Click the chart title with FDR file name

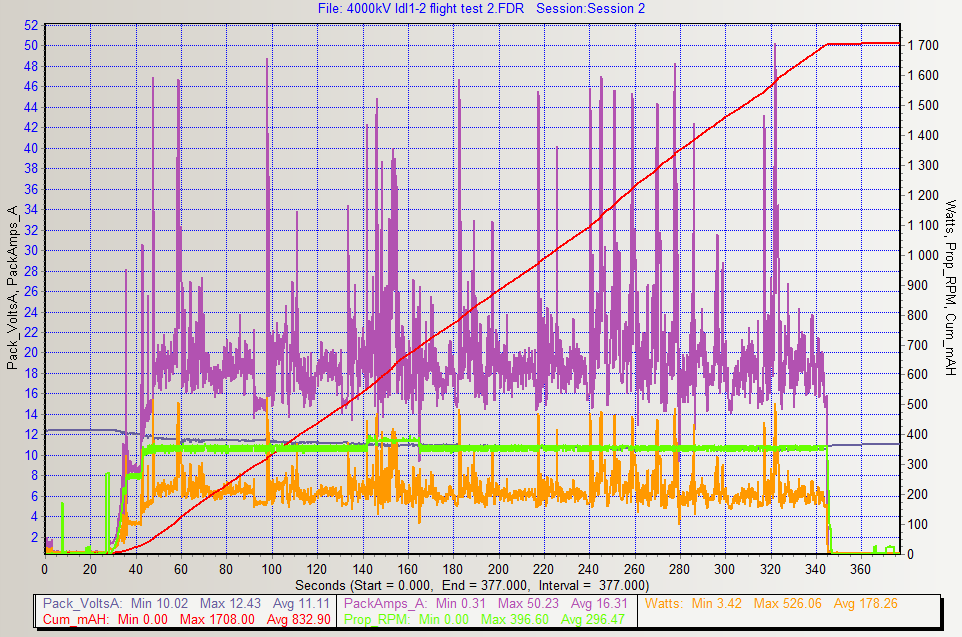tap(480, 8)
